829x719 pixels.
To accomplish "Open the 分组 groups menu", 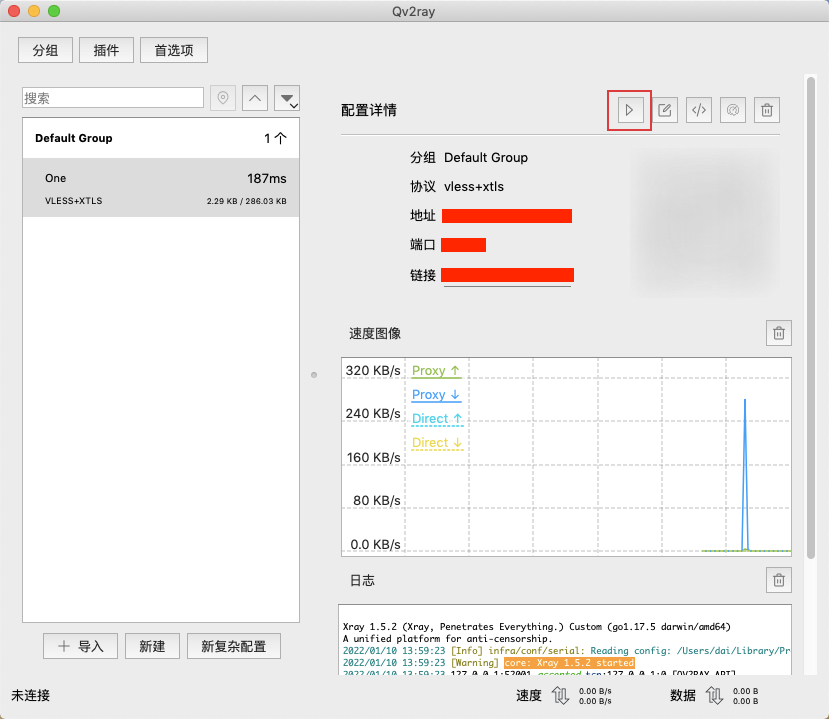I will (46, 50).
